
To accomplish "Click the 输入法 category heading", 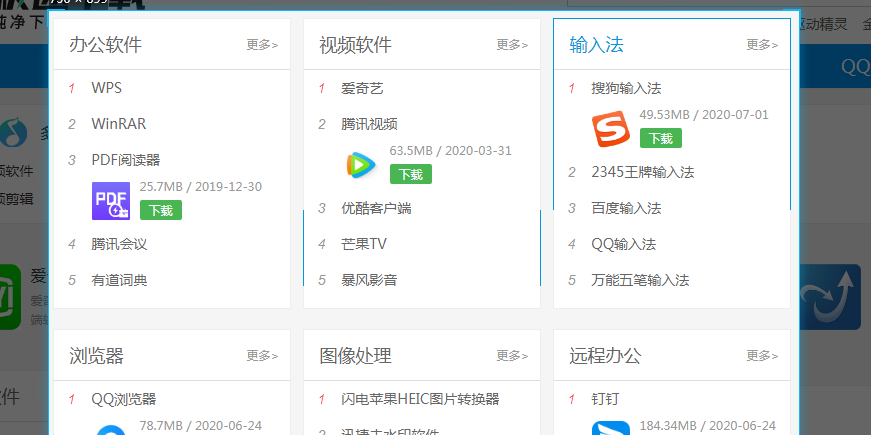I will click(597, 44).
